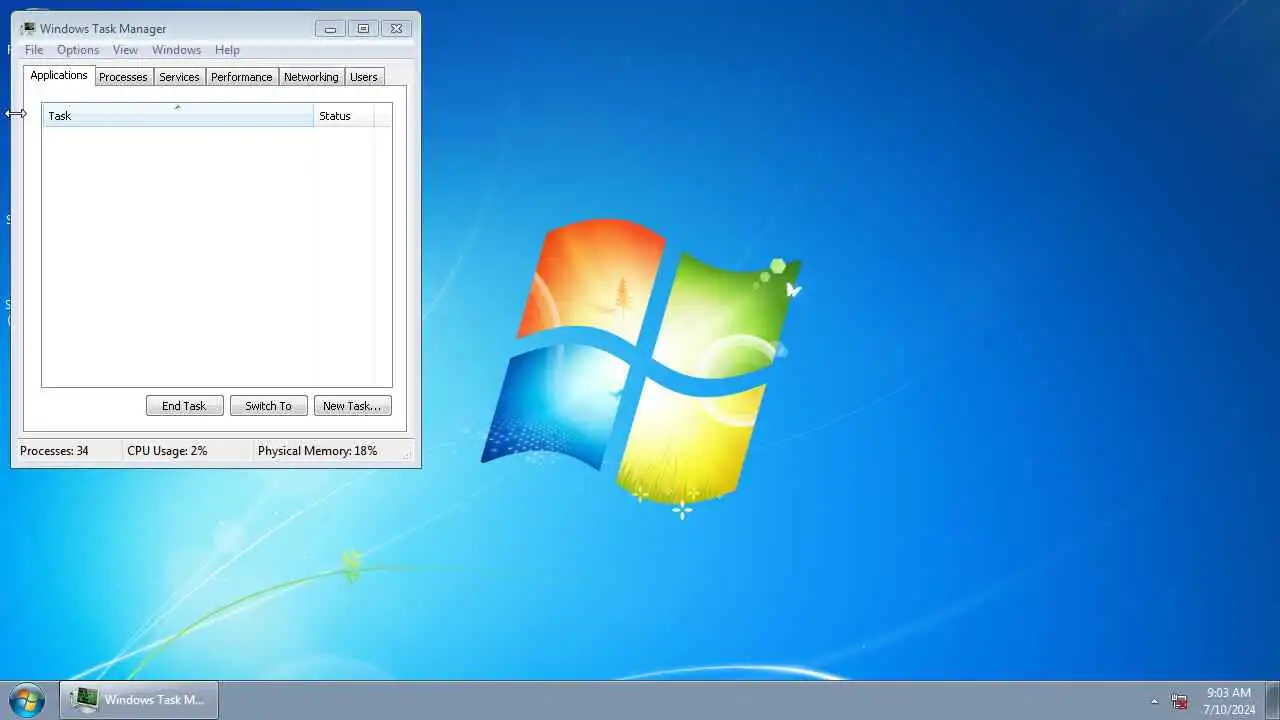Screen dimensions: 1280x720
Task: Click the Processes: 34 status text
Action: (54, 451)
